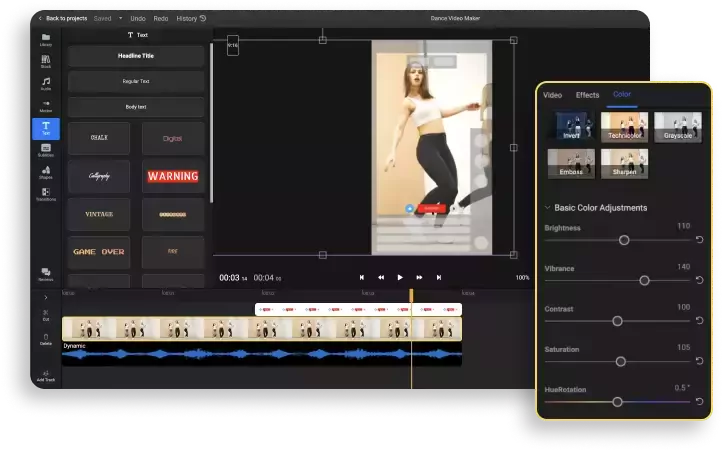Click the Cut tool beside timeline
Image resolution: width=723 pixels, height=451 pixels.
click(46, 315)
